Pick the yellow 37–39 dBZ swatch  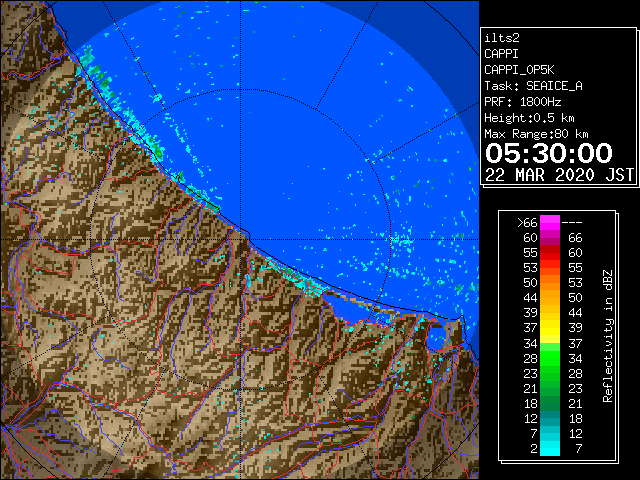[550, 328]
